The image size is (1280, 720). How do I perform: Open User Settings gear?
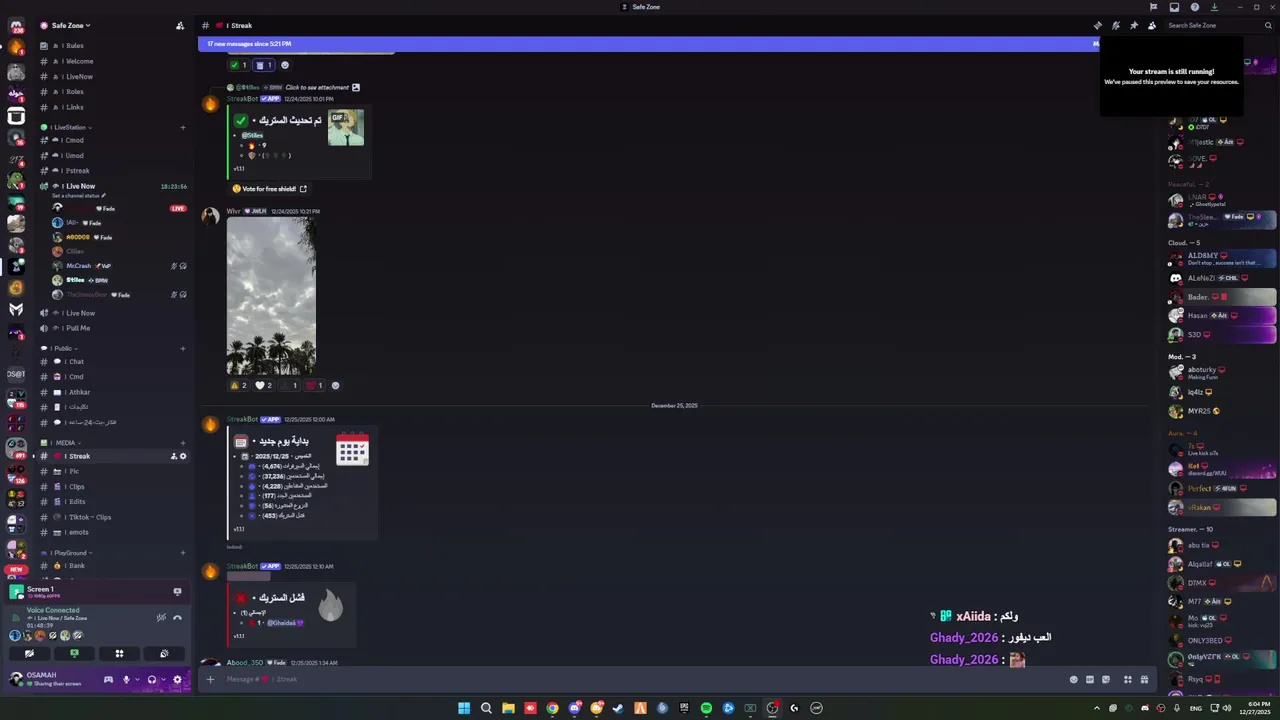178,680
